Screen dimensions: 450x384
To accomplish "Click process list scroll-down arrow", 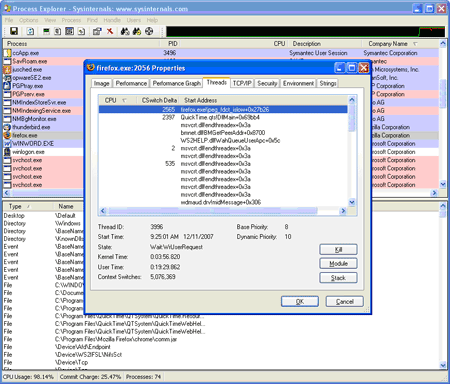I will pos(443,184).
